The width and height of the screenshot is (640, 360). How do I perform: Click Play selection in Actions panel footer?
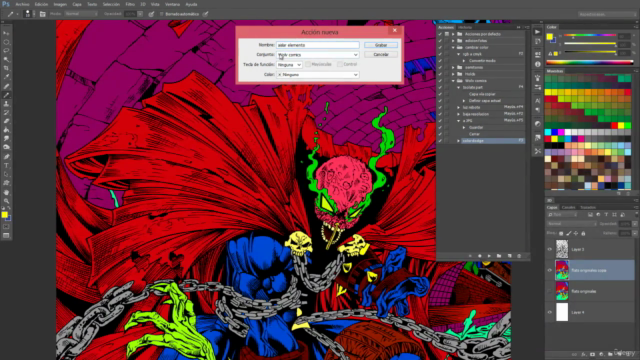(489, 256)
